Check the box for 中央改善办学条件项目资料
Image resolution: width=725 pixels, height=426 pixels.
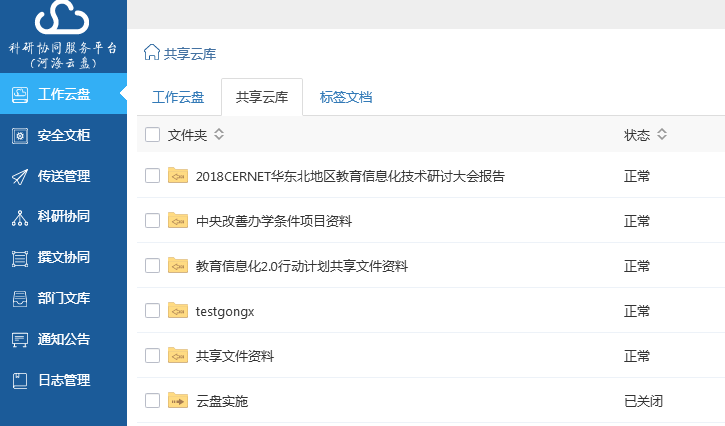click(152, 221)
